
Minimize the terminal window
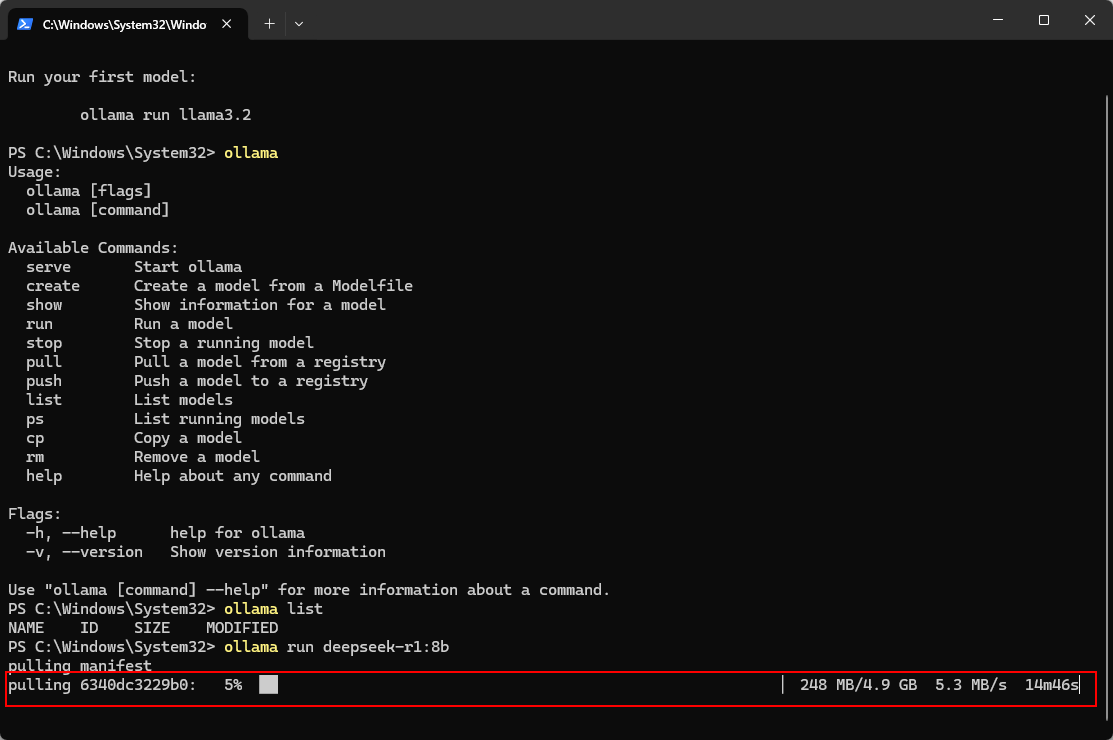point(998,20)
